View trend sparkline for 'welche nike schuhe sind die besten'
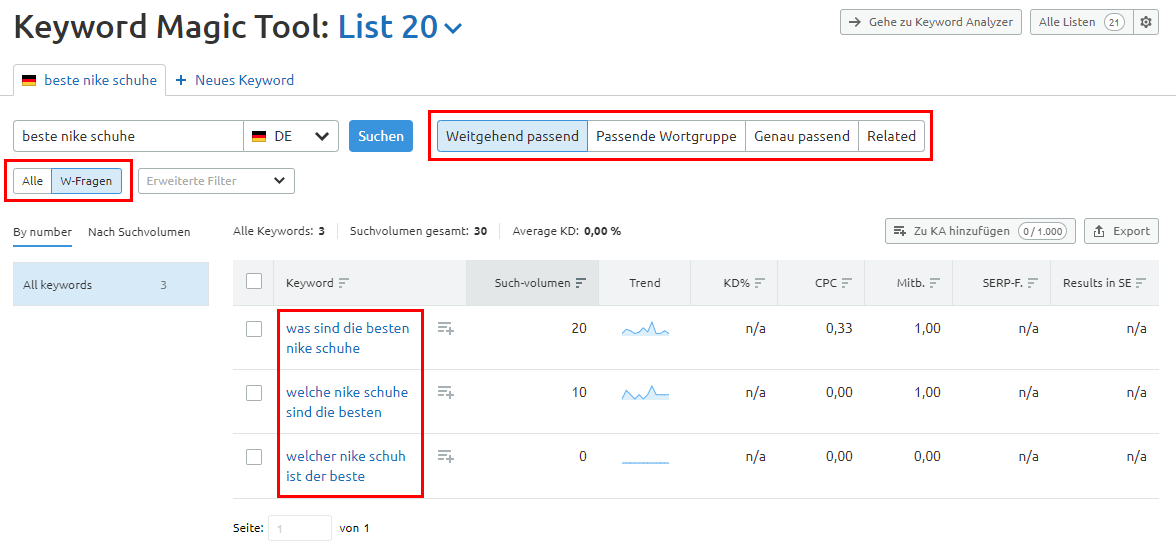1176x548 pixels. 645,392
